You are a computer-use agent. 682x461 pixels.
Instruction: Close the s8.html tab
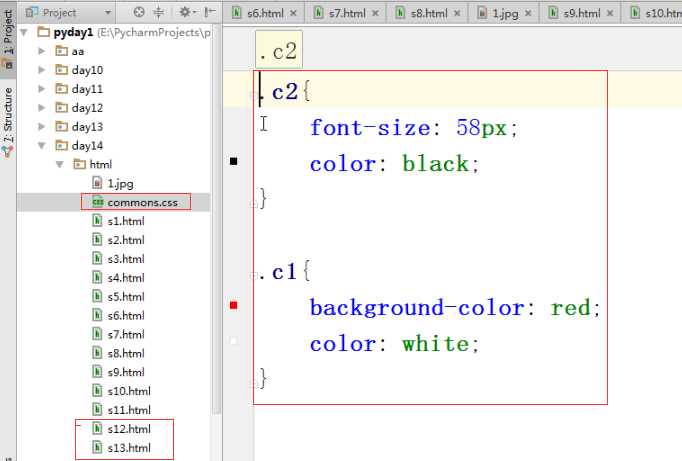click(457, 13)
